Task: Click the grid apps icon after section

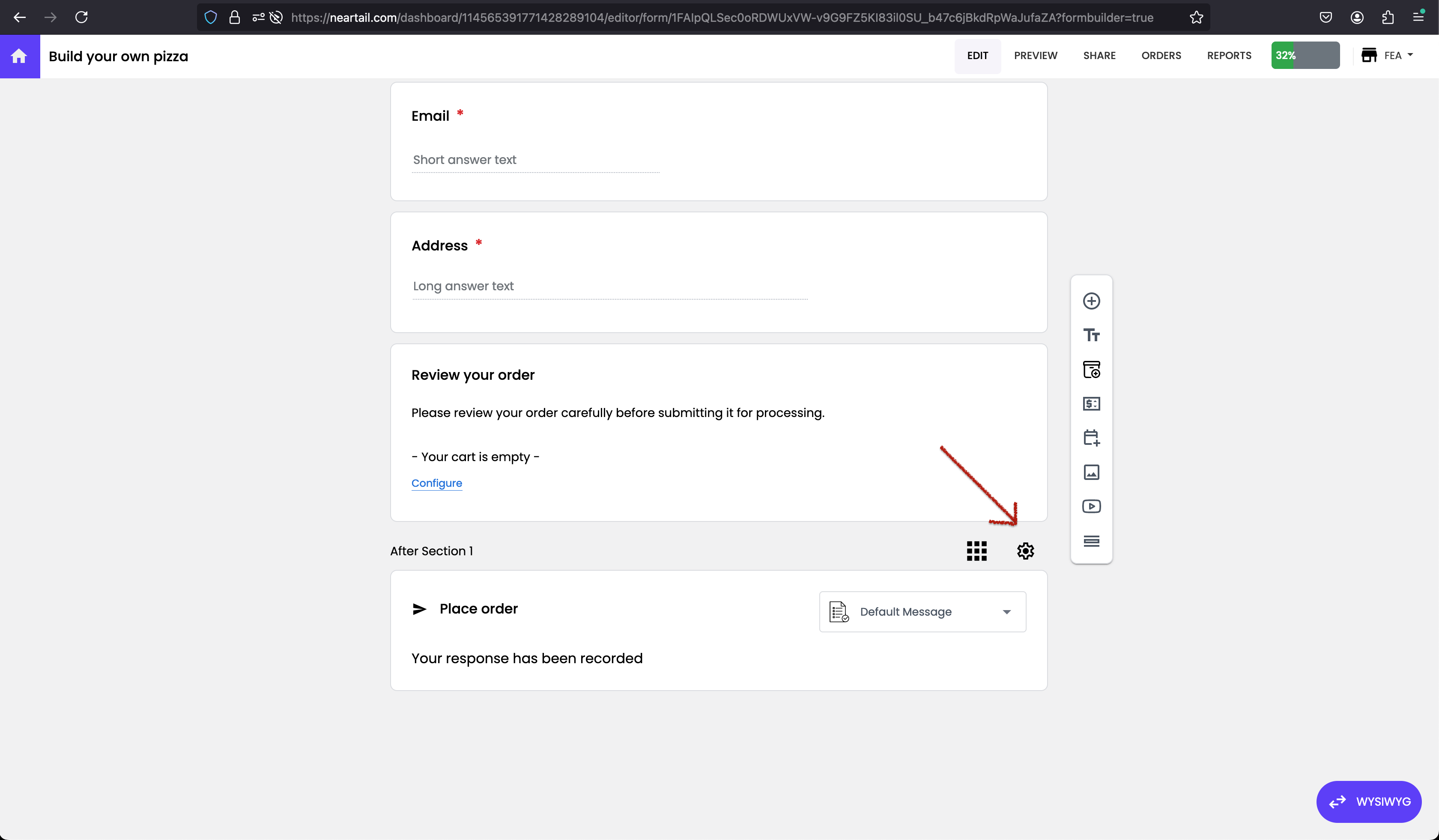Action: pyautogui.click(x=976, y=551)
